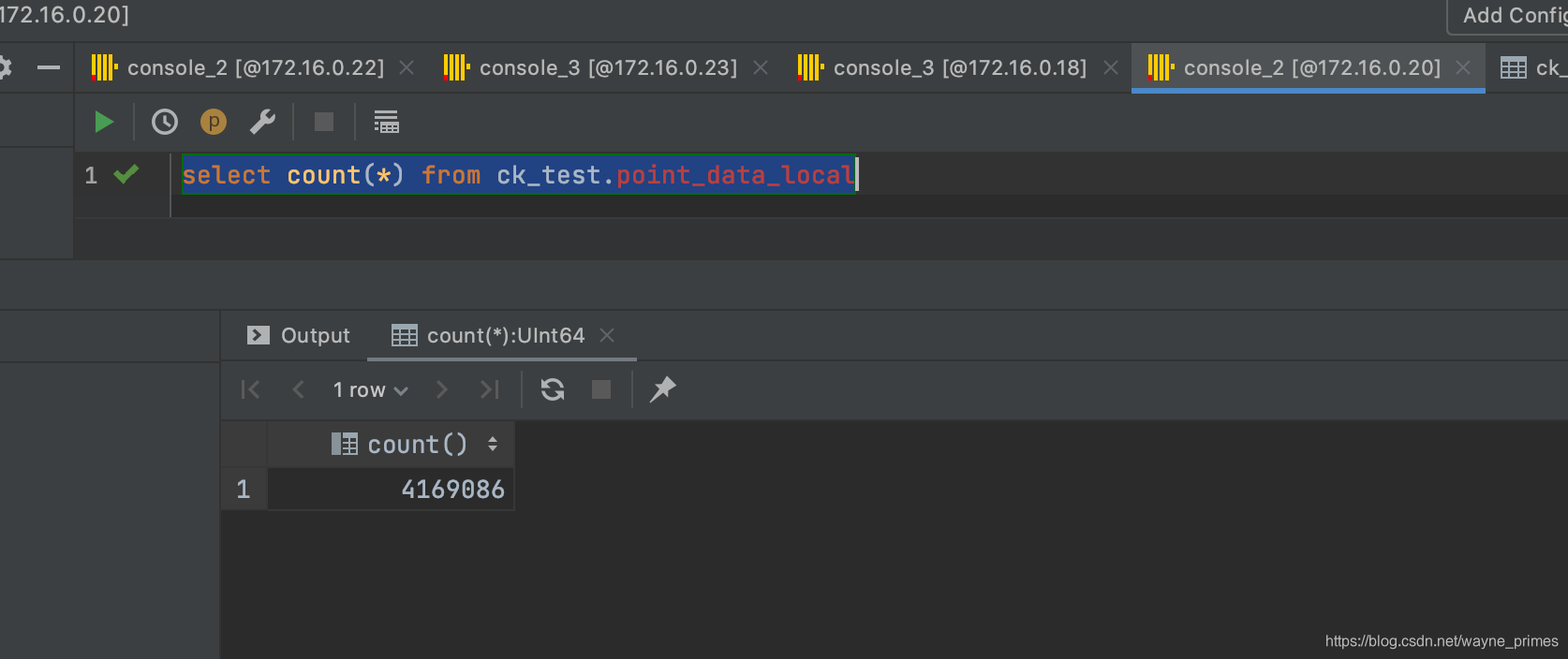Close the count(*):UInt64 result tab
The image size is (1568, 659).
tap(607, 335)
